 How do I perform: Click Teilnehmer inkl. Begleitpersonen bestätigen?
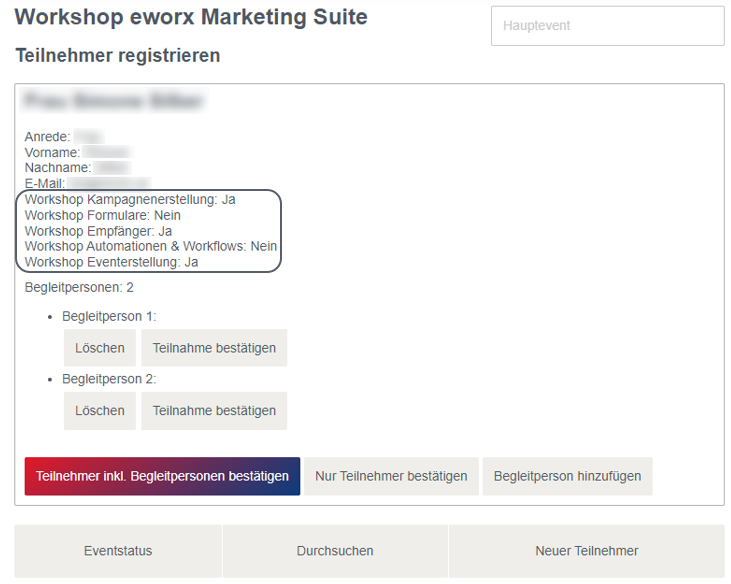pyautogui.click(x=162, y=476)
